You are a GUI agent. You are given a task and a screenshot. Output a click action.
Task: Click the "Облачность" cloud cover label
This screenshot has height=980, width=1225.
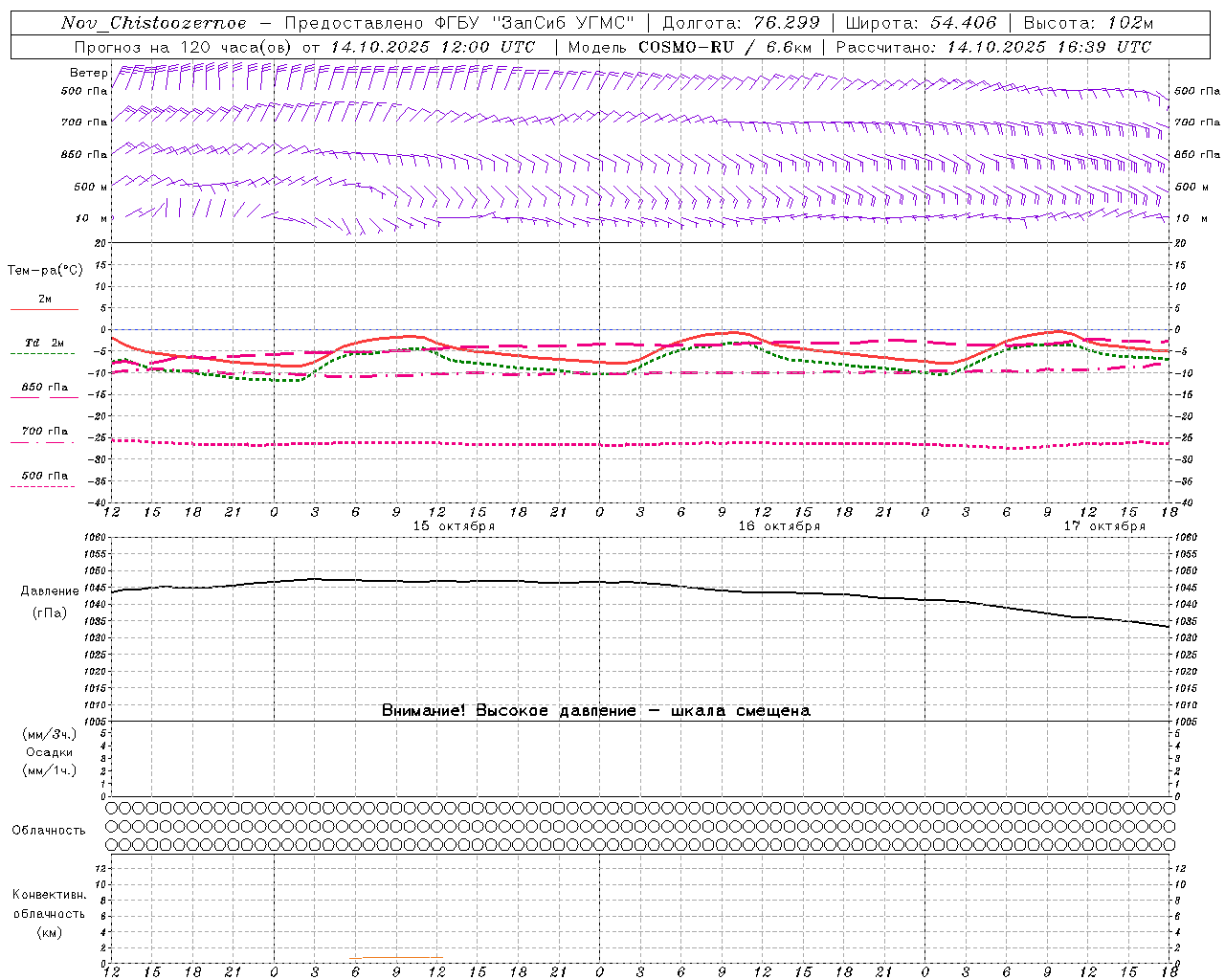coord(49,831)
